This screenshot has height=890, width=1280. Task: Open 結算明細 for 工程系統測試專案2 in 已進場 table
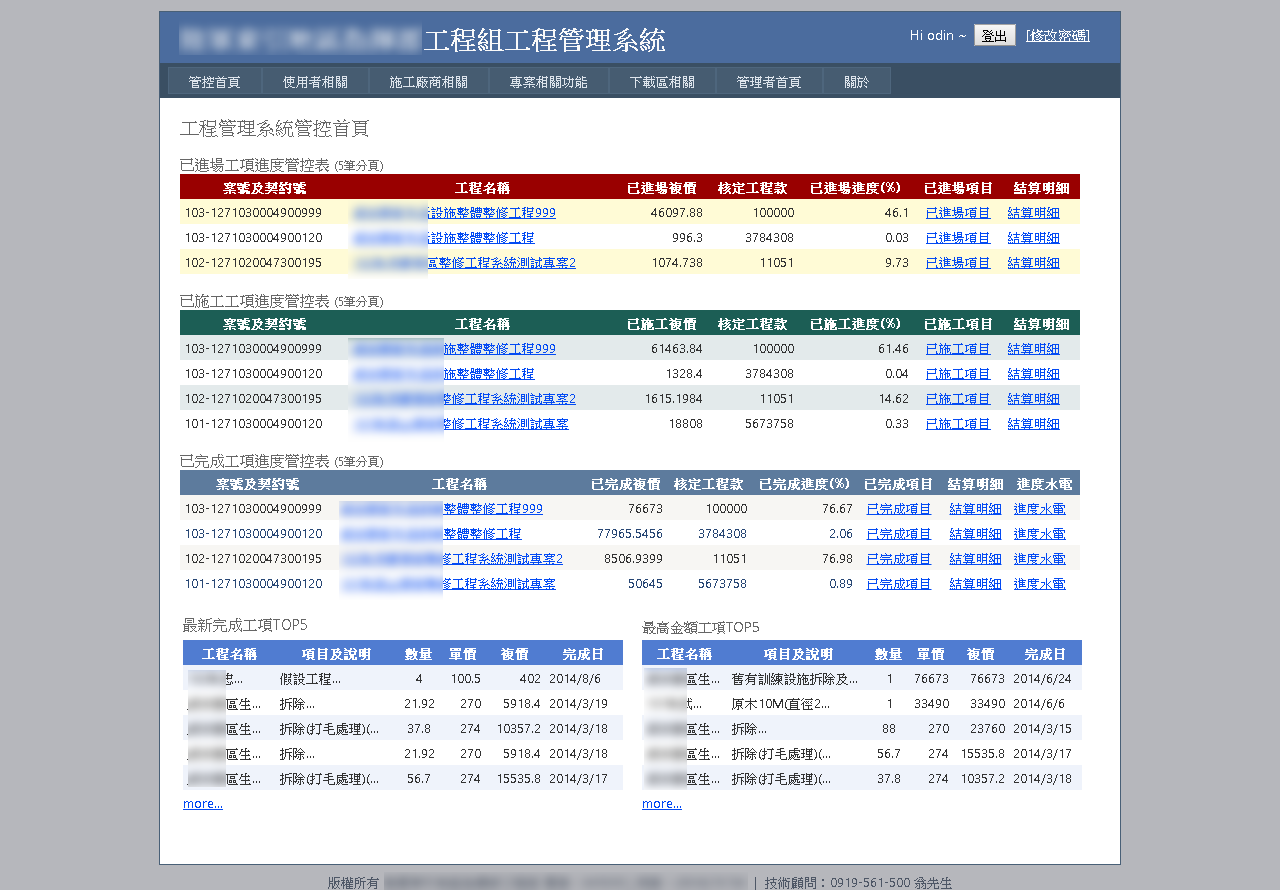pyautogui.click(x=1033, y=263)
